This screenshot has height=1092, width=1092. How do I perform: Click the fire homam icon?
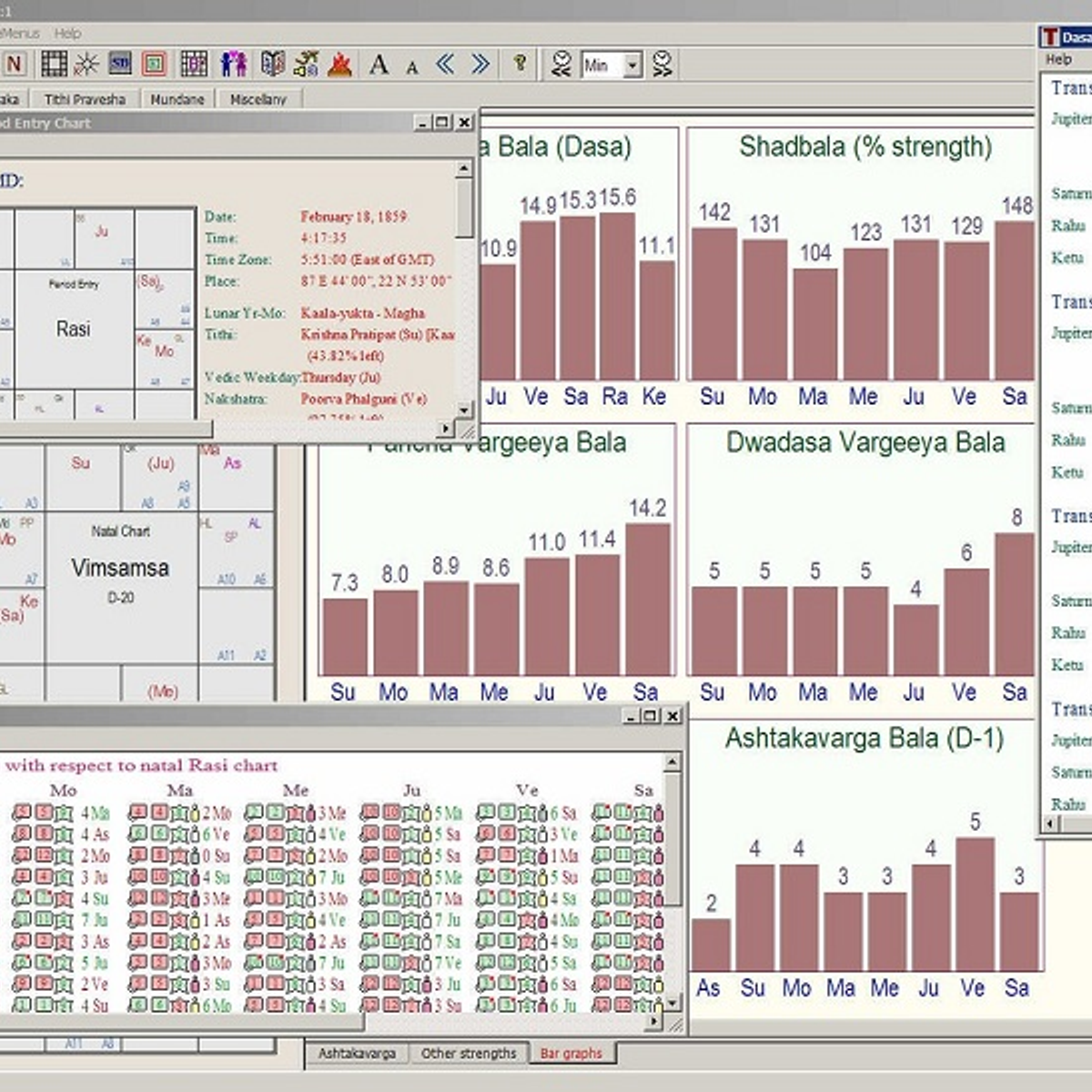339,64
